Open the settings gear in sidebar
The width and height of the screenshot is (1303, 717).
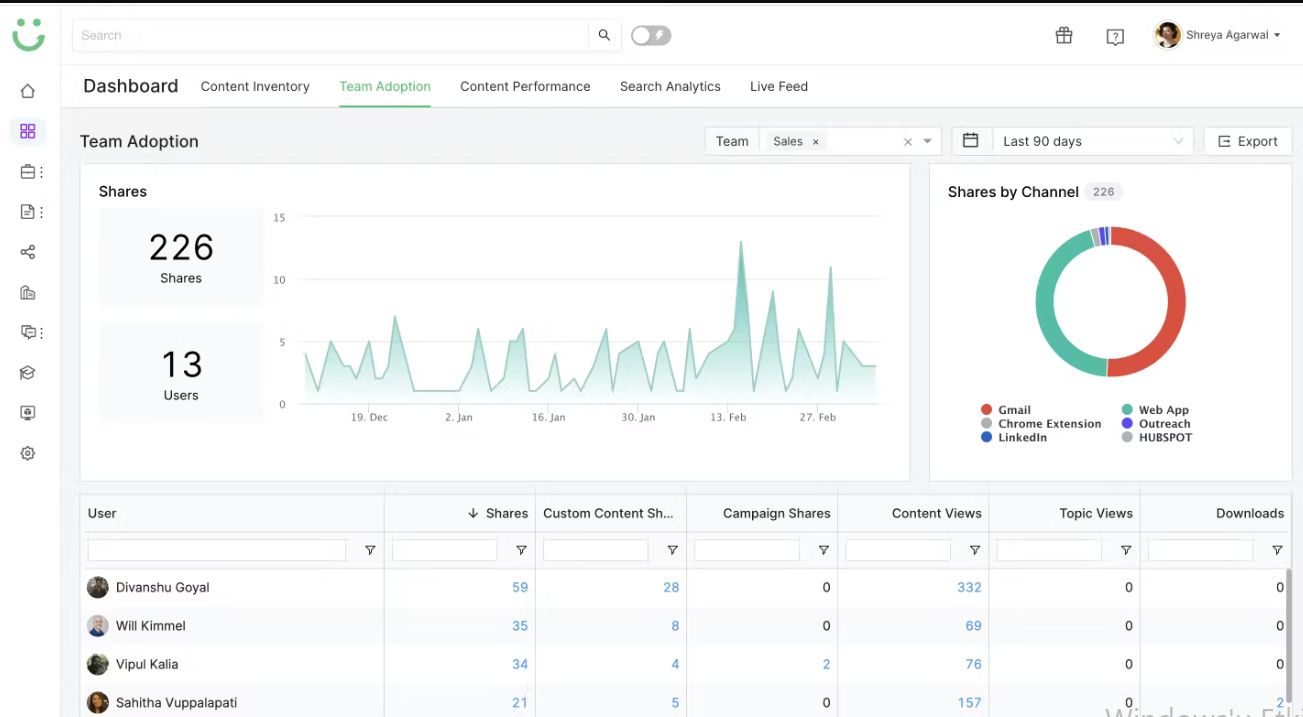[x=28, y=453]
